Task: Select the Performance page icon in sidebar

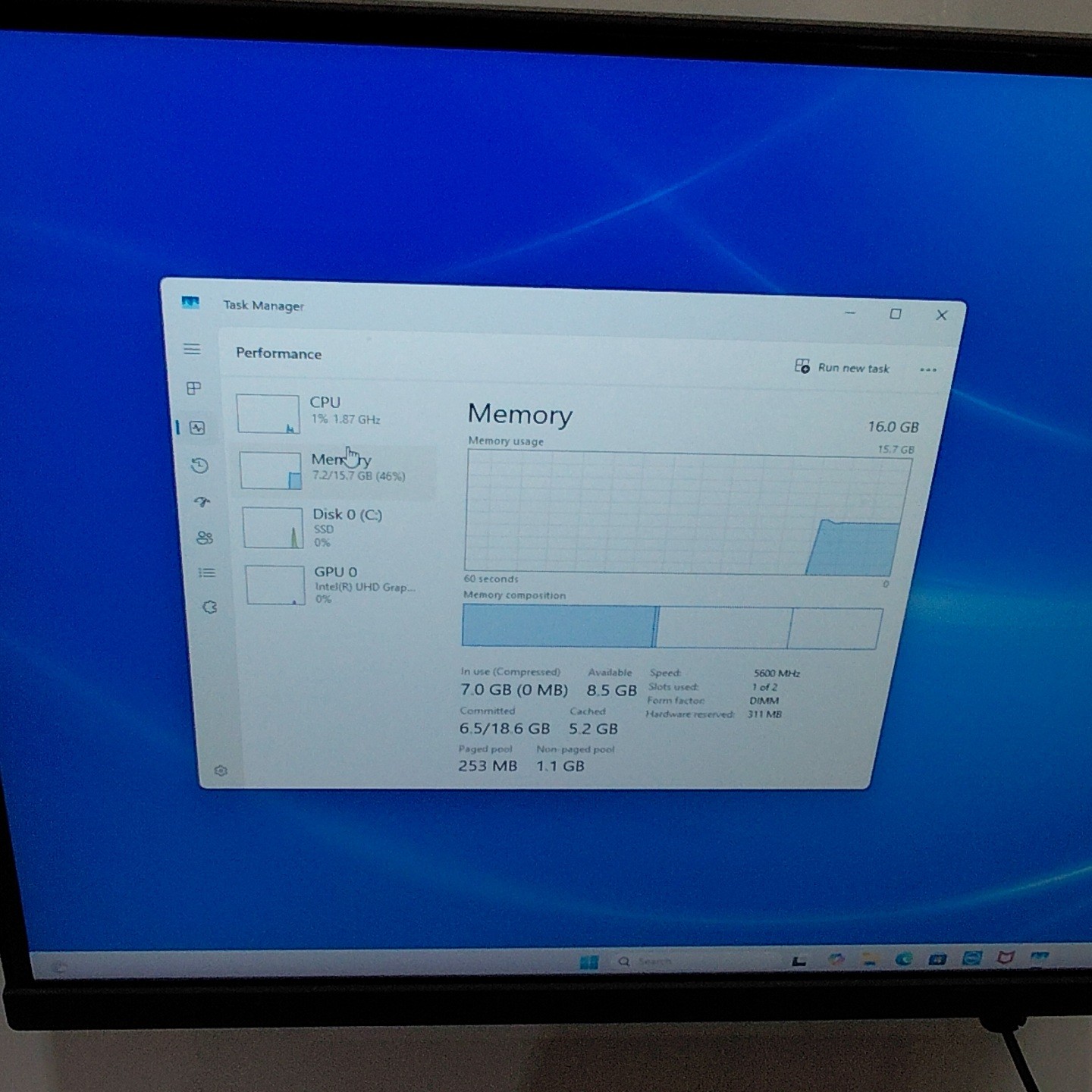Action: 198,428
